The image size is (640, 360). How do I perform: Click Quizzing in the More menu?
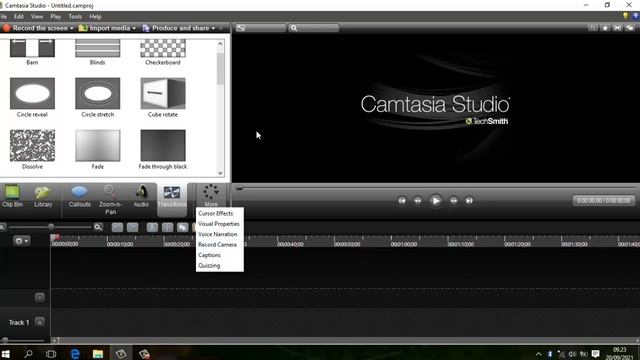(209, 266)
